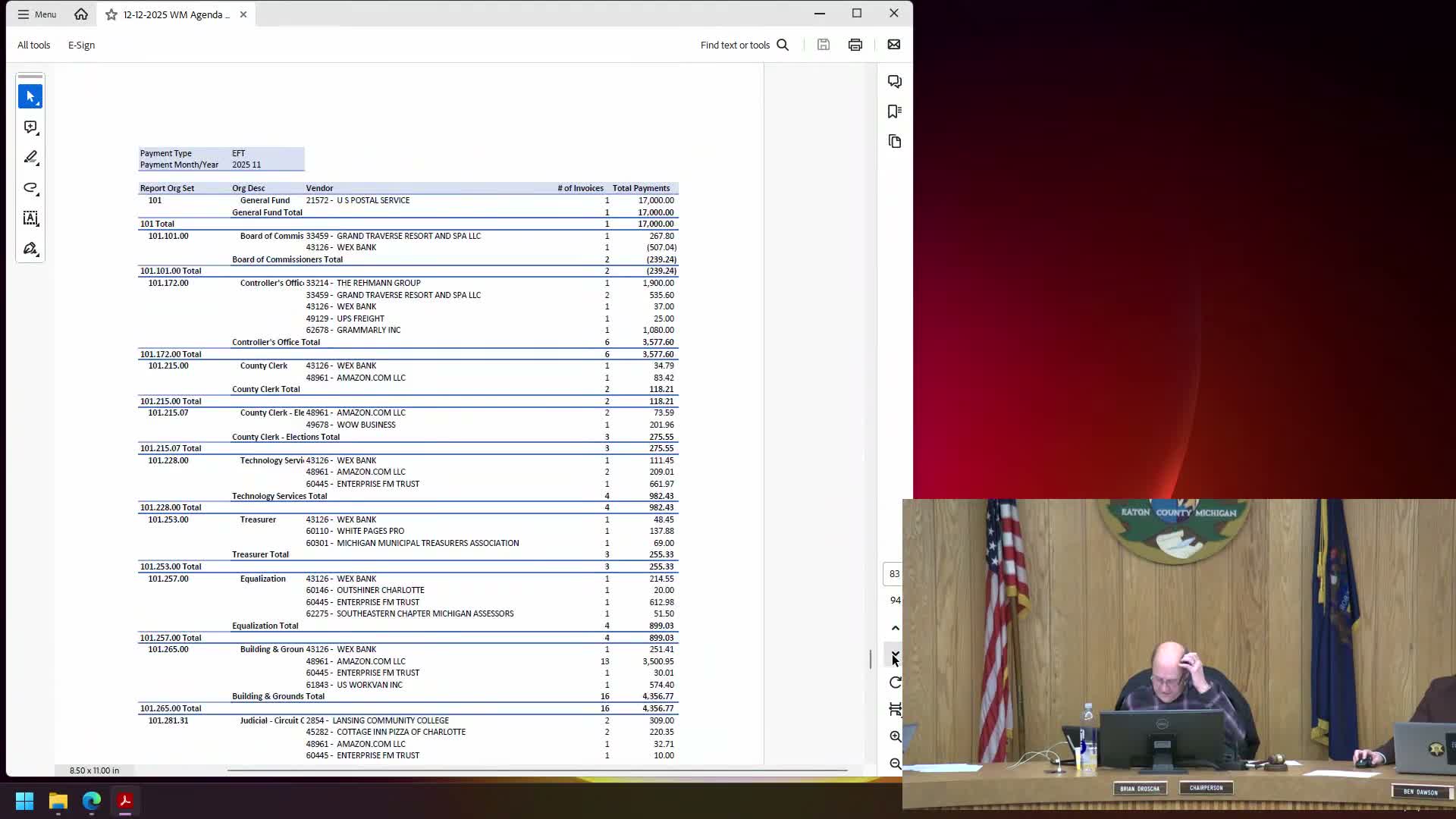
Task: Open the page thumbnails panel icon
Action: pyautogui.click(x=895, y=142)
